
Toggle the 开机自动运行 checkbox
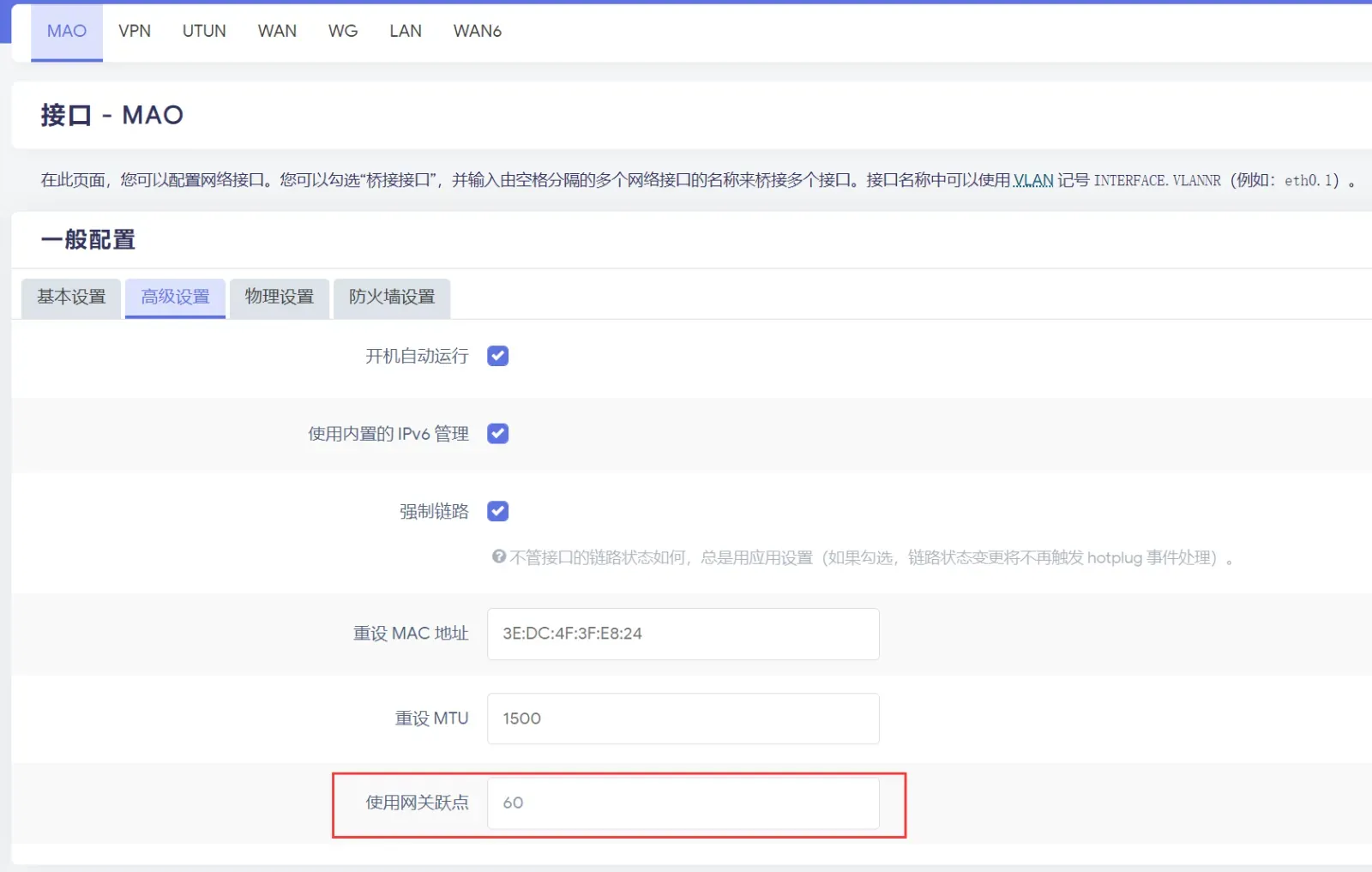tap(498, 356)
